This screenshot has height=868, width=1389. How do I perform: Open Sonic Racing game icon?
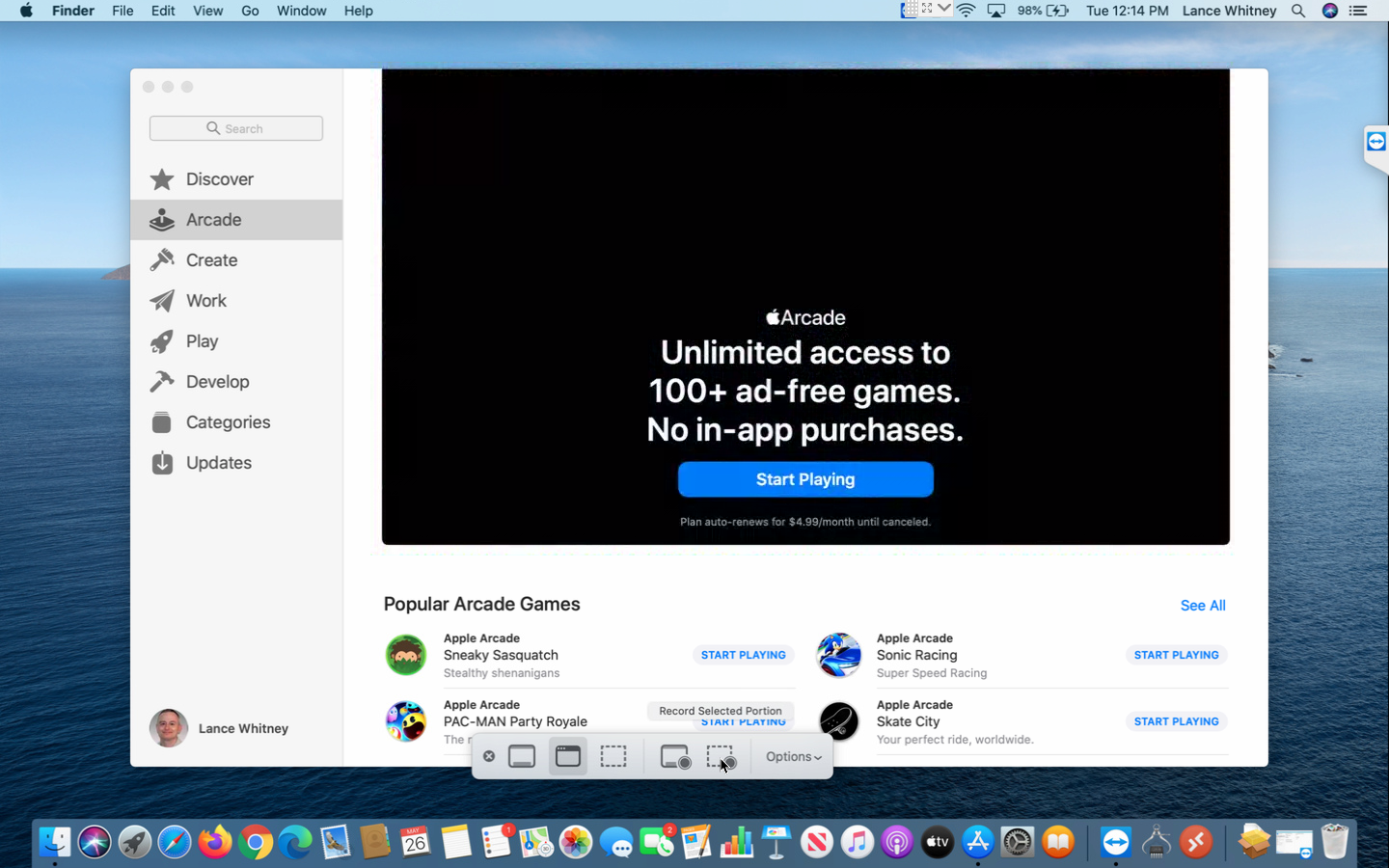(x=839, y=655)
